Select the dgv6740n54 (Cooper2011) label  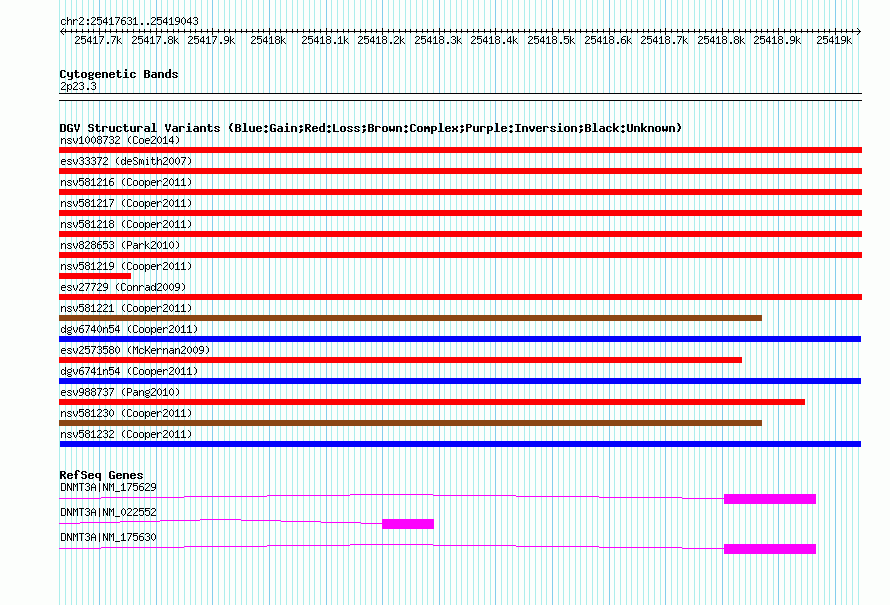[x=129, y=329]
